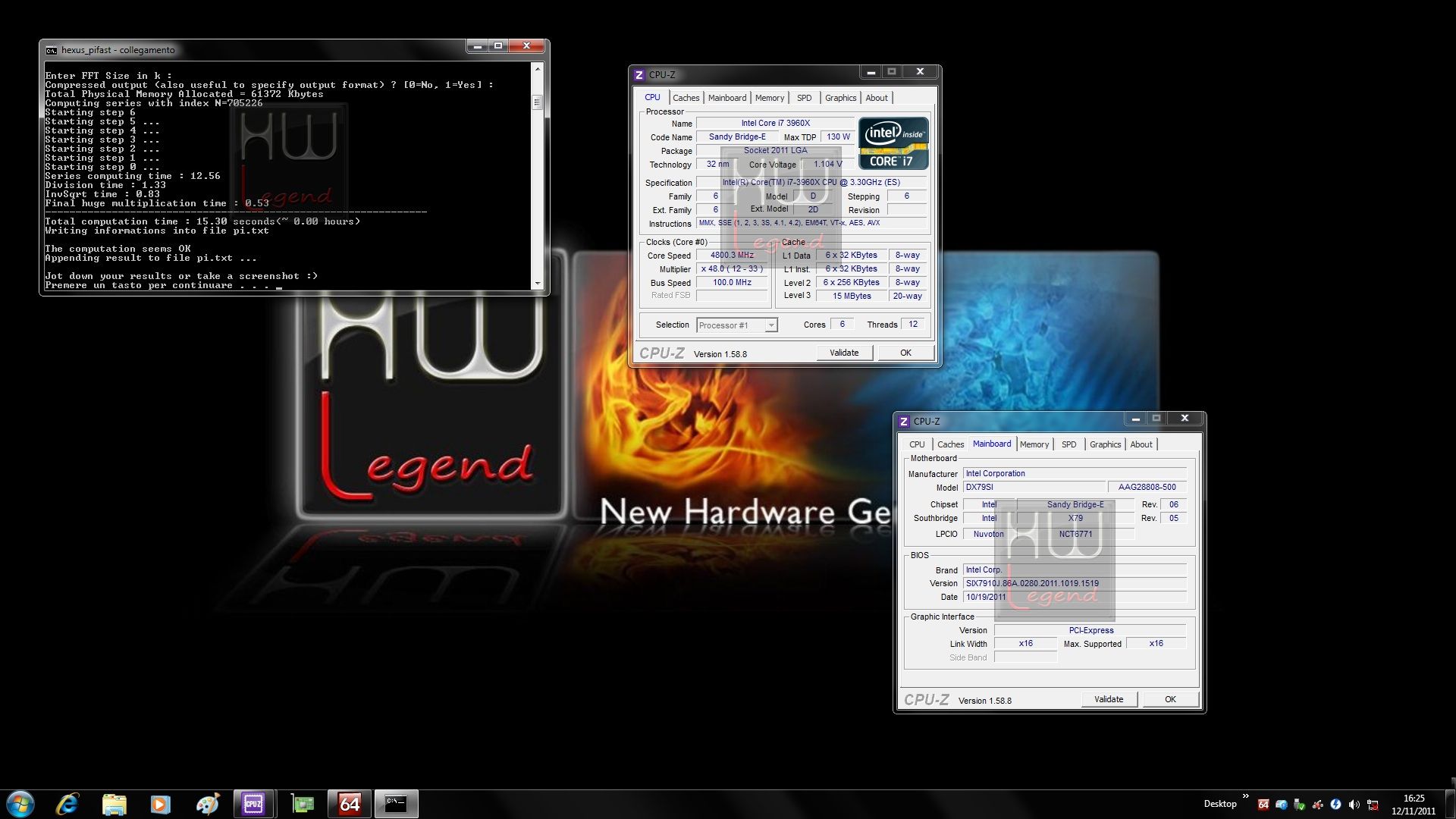Switch to CPU tab in lower CPU-Z window
The width and height of the screenshot is (1456, 819).
point(917,444)
